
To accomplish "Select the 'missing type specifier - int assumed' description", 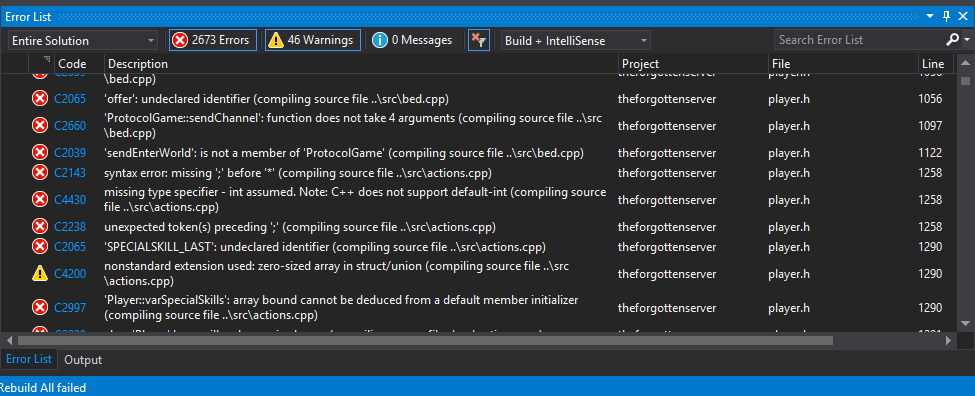I will tap(355, 200).
